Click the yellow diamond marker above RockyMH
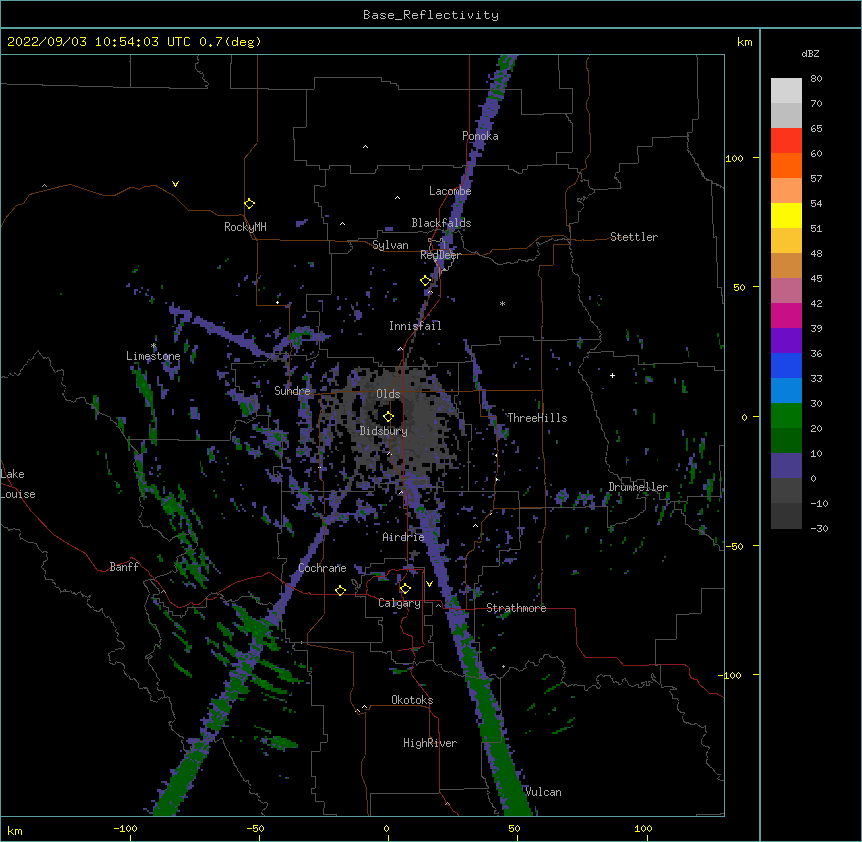Image resolution: width=862 pixels, height=842 pixels. (x=249, y=204)
